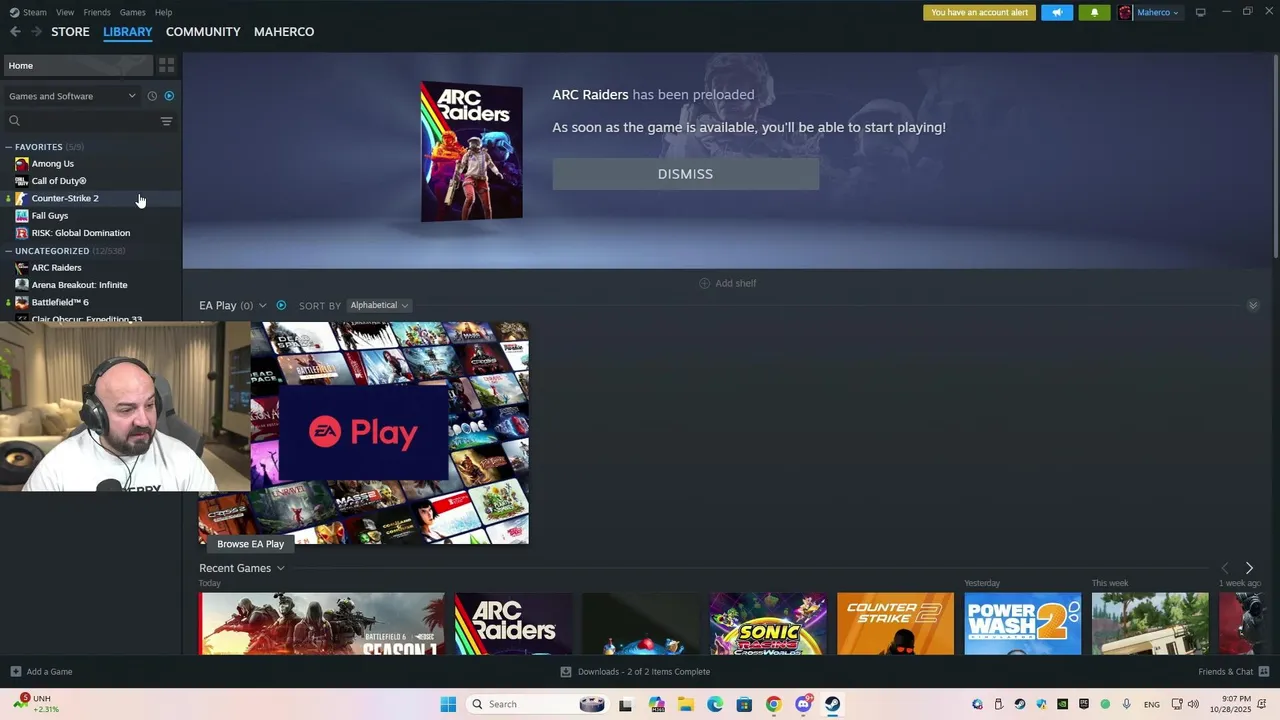Open the ARC Raiders box art in the banner
The image size is (1280, 720).
(471, 152)
